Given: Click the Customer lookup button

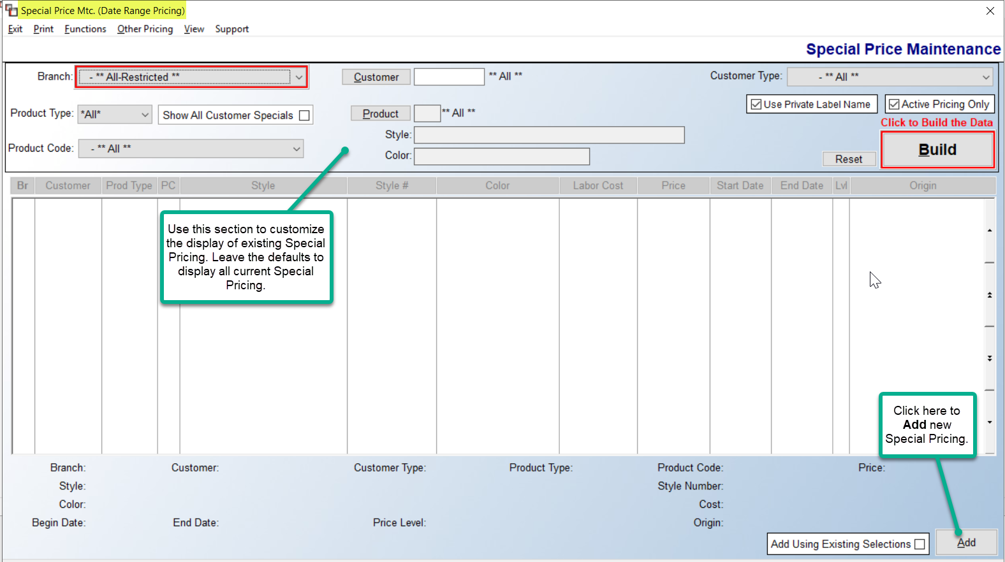Looking at the screenshot, I should click(376, 77).
